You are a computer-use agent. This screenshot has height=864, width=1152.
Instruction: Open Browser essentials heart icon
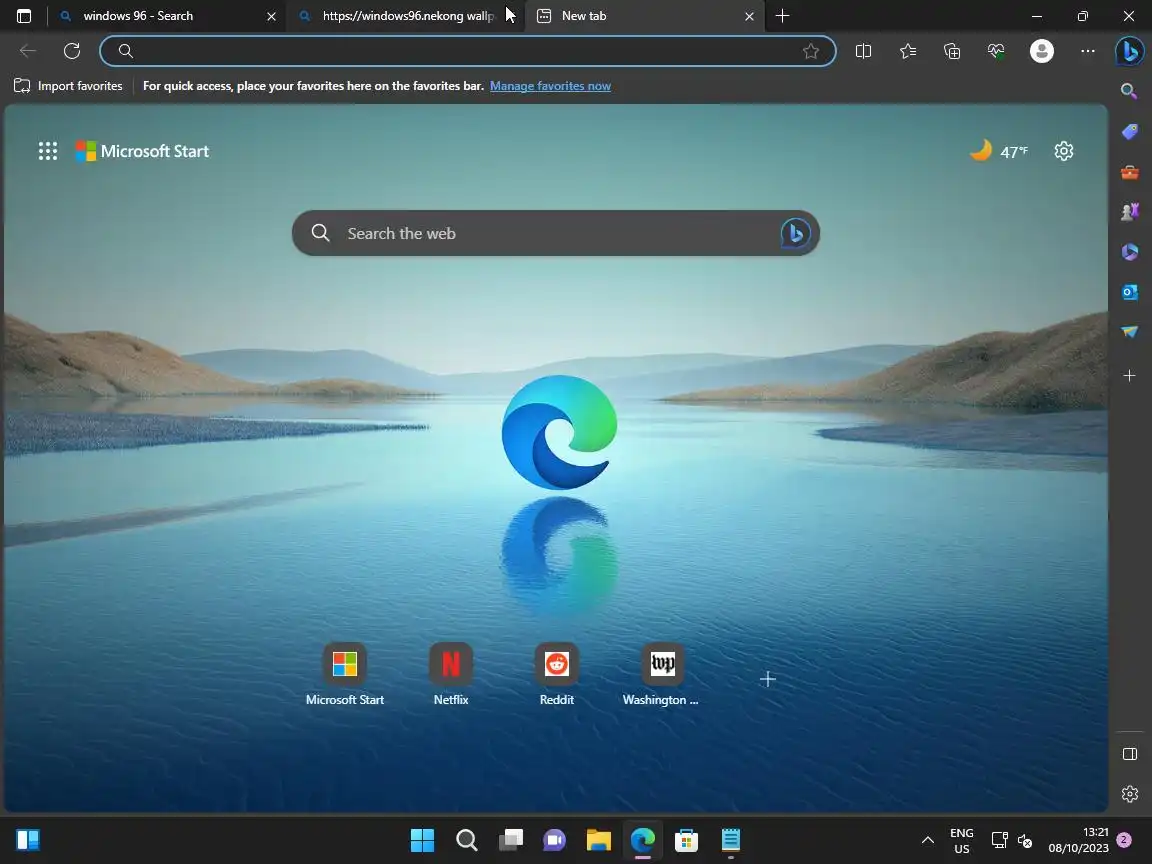(996, 51)
